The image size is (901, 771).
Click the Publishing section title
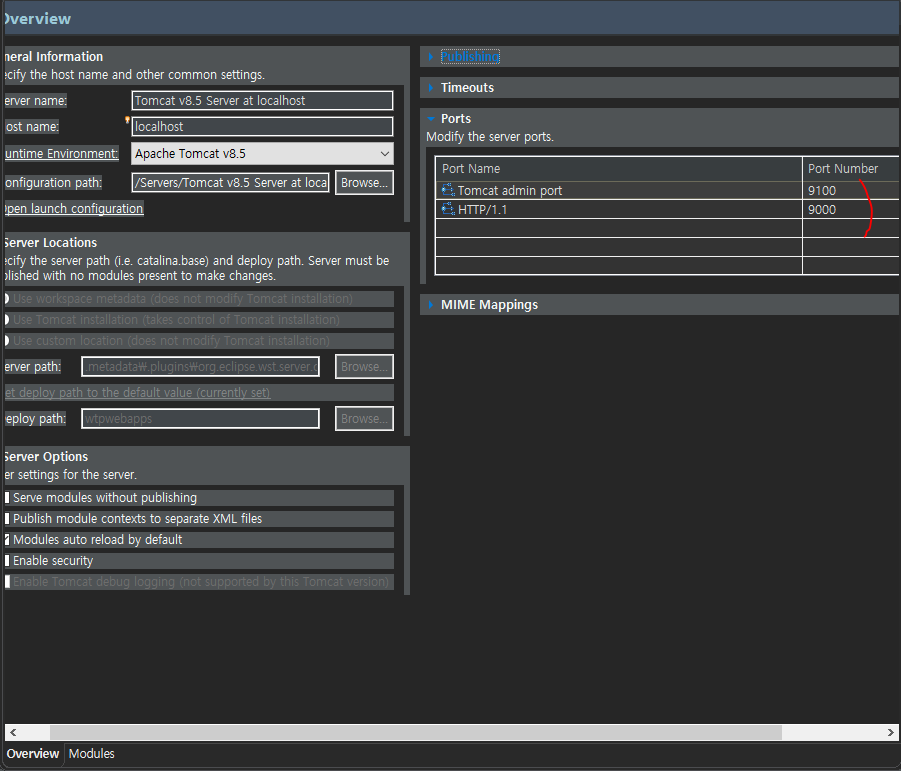coord(470,57)
